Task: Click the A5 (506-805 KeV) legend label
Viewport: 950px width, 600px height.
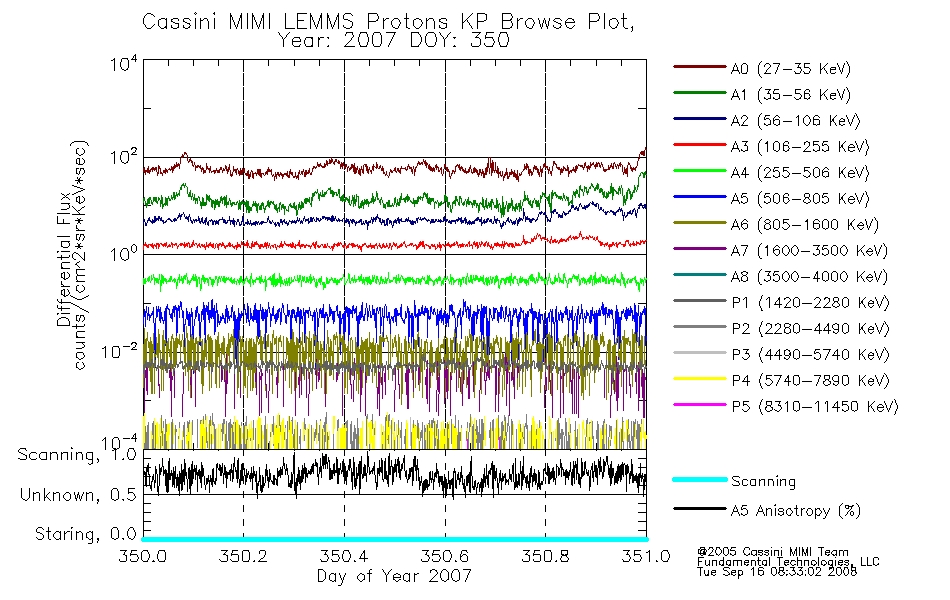Action: (x=800, y=199)
